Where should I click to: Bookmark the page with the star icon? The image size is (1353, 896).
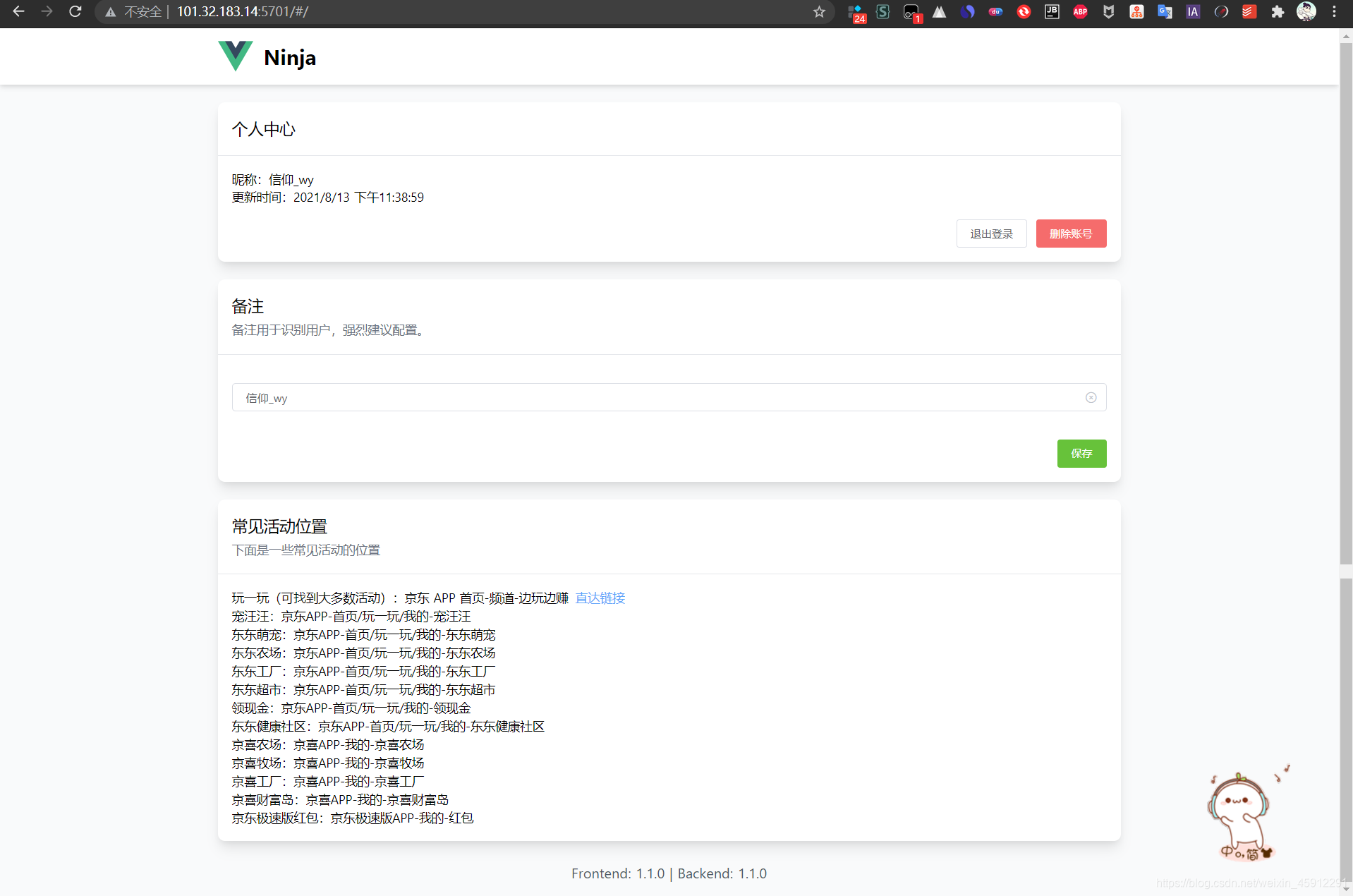click(819, 12)
